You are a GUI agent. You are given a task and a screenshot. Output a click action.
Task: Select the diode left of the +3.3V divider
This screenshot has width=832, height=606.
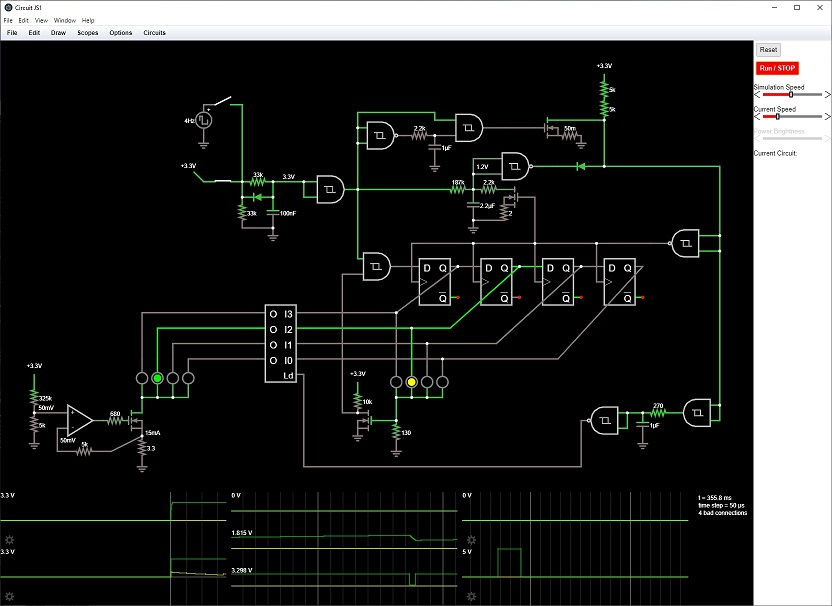coord(580,166)
